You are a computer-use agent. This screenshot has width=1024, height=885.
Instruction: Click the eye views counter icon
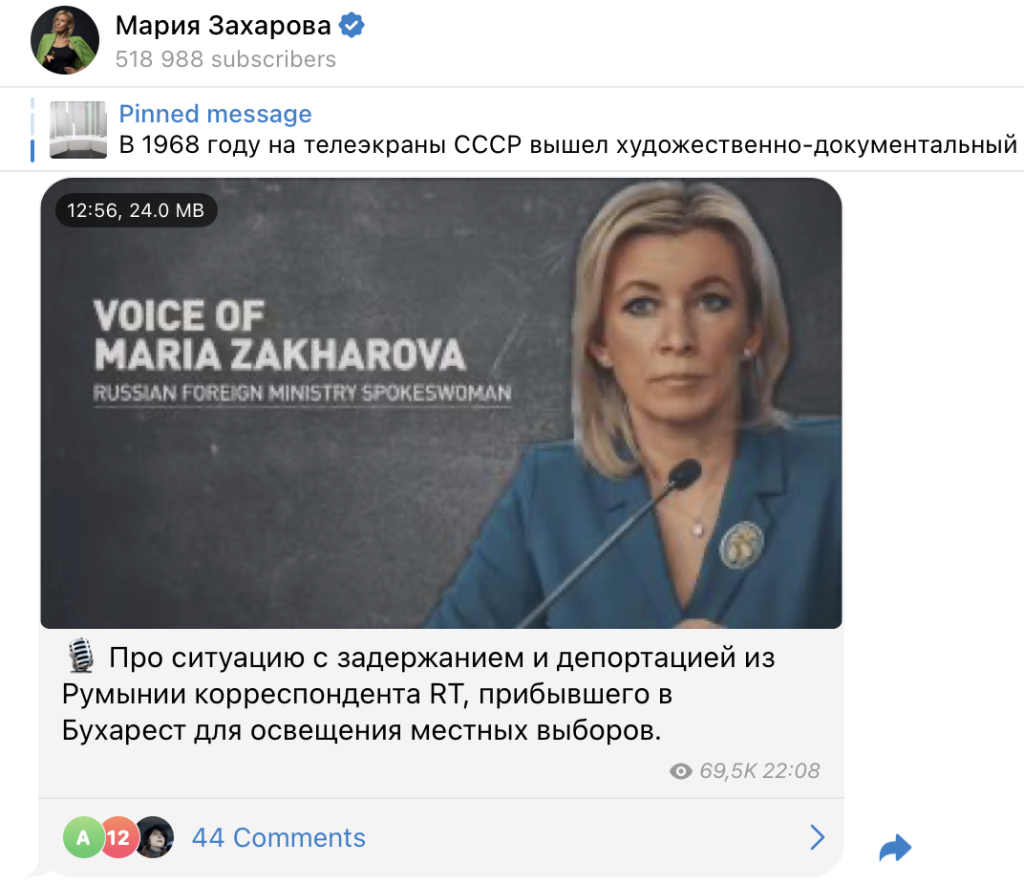(680, 771)
